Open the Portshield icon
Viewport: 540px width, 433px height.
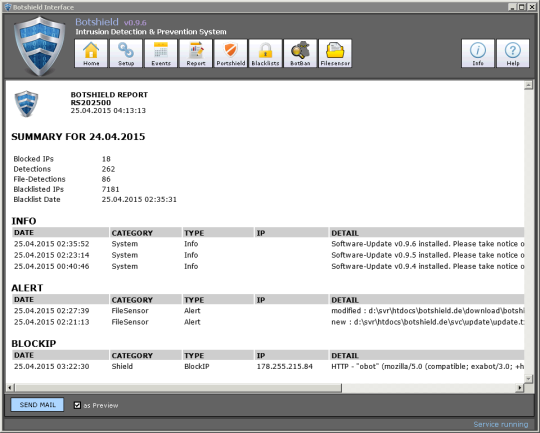click(231, 53)
